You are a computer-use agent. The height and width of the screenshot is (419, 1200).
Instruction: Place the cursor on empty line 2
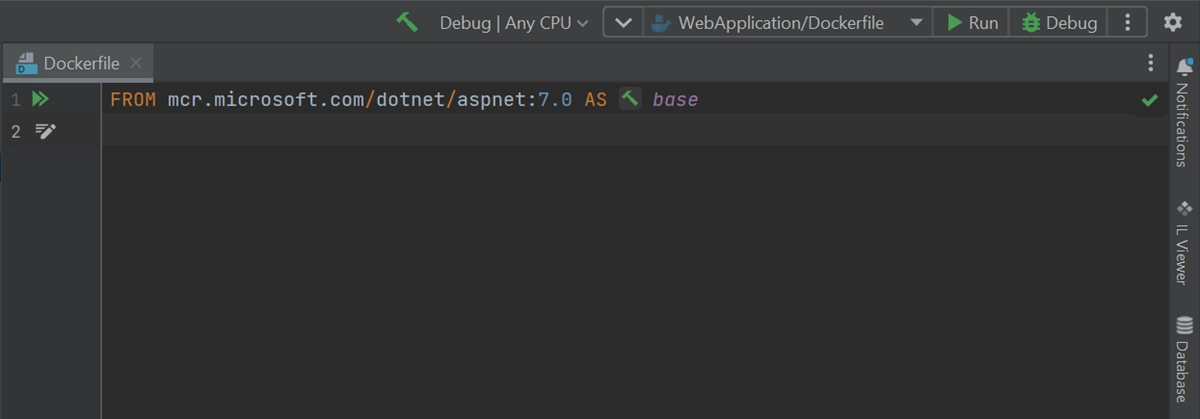click(x=634, y=131)
